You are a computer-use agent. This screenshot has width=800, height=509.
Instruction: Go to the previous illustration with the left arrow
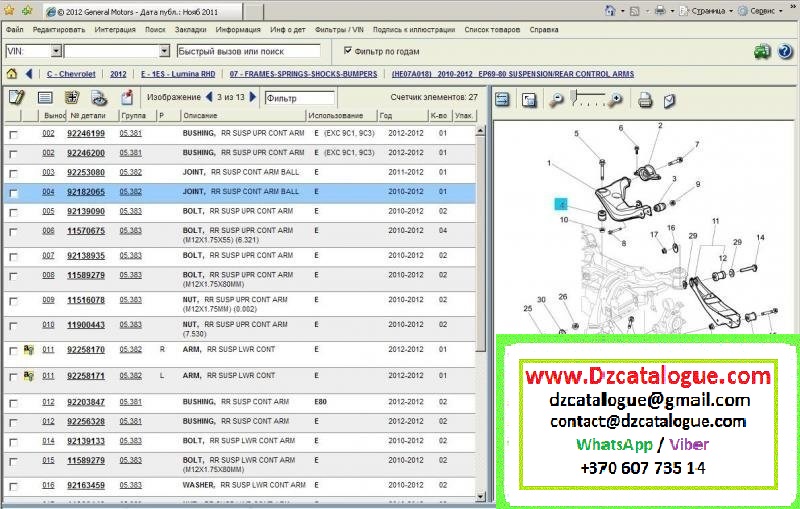tap(209, 97)
